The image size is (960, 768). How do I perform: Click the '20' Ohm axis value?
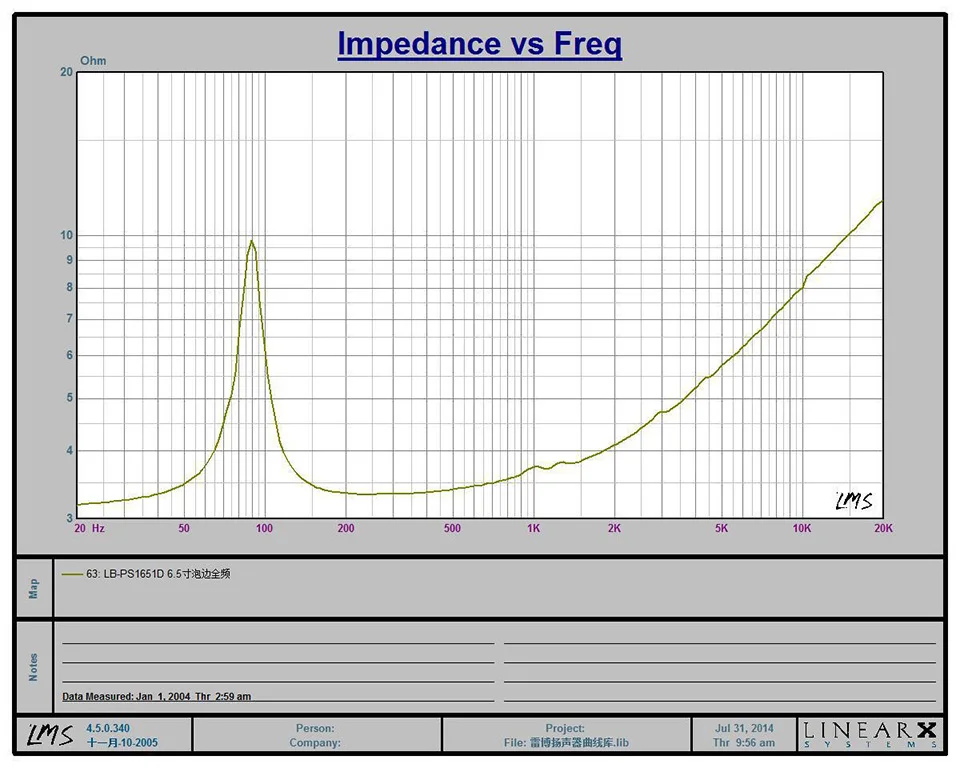coord(66,72)
